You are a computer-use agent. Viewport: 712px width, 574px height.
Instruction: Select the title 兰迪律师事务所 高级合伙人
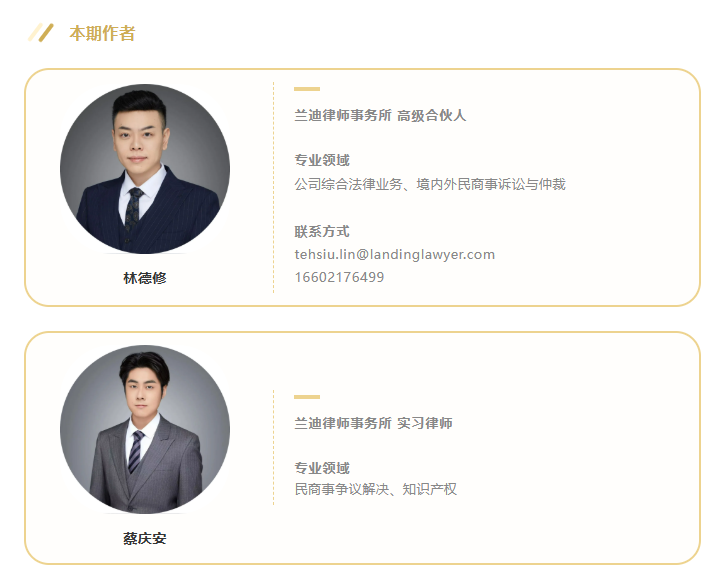point(380,115)
